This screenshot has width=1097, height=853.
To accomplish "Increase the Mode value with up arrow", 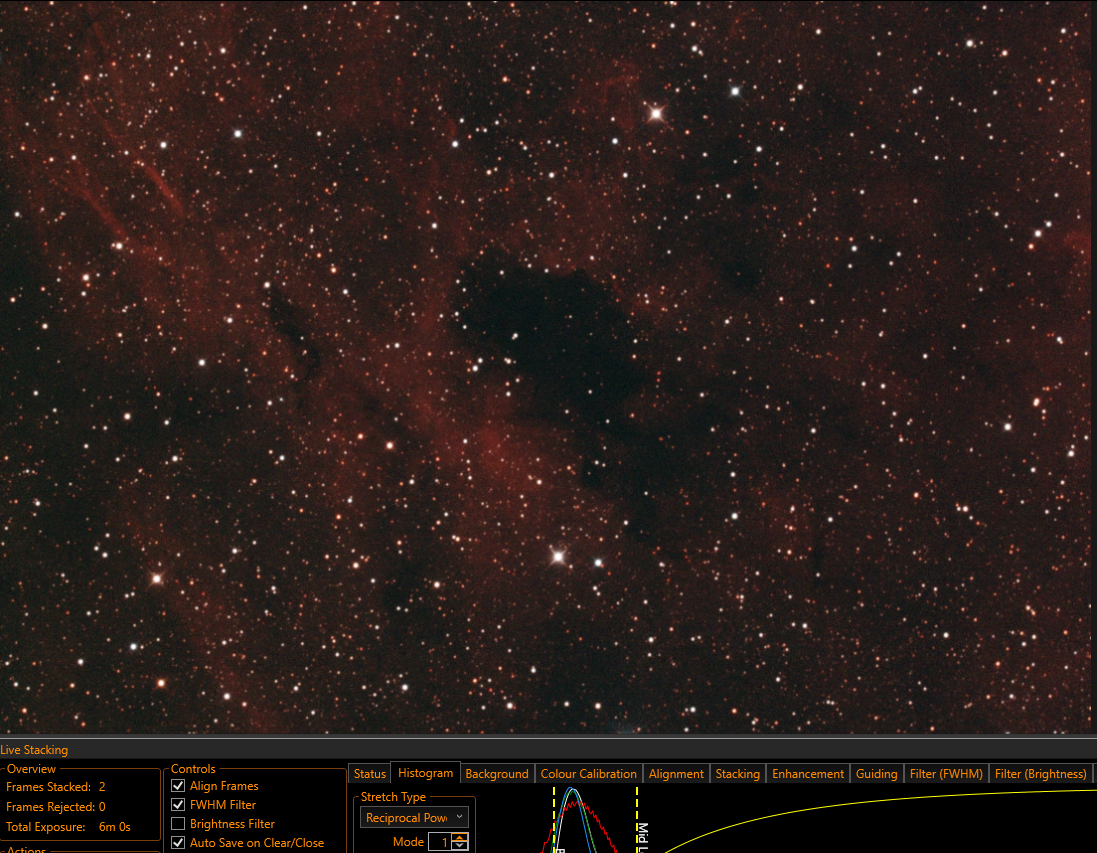I will pyautogui.click(x=460, y=838).
